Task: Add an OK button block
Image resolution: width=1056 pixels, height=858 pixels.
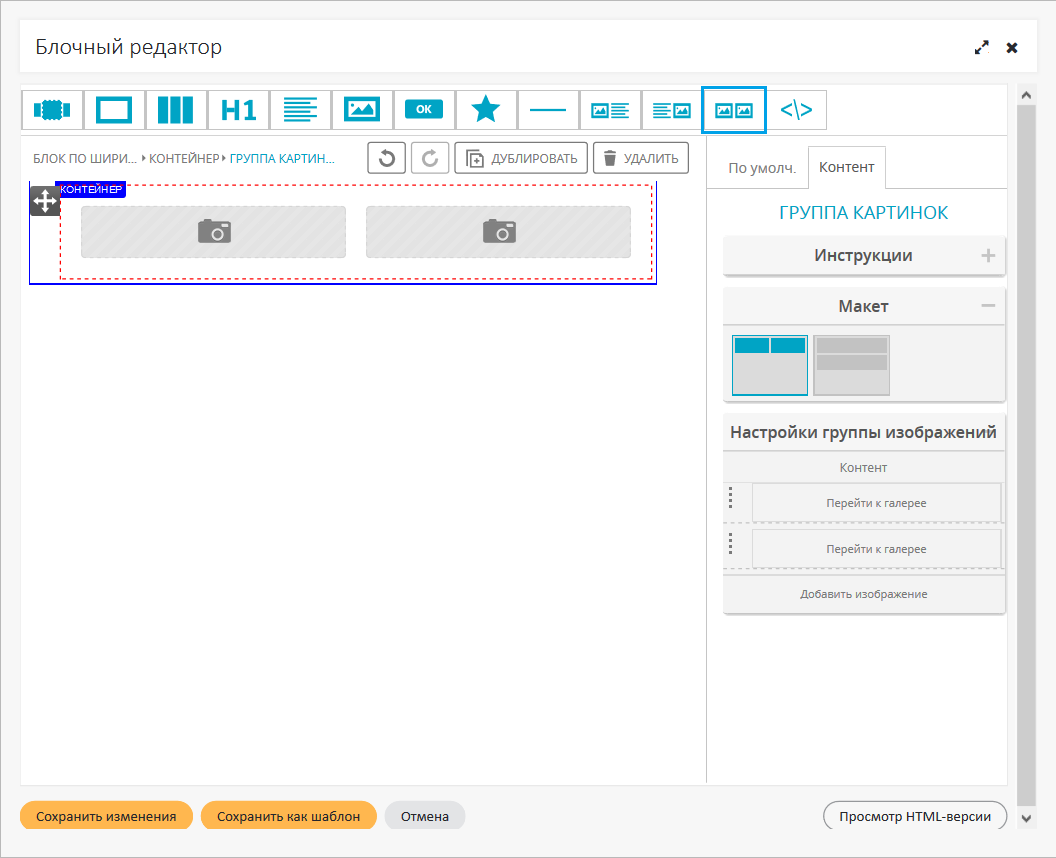Action: [x=424, y=110]
